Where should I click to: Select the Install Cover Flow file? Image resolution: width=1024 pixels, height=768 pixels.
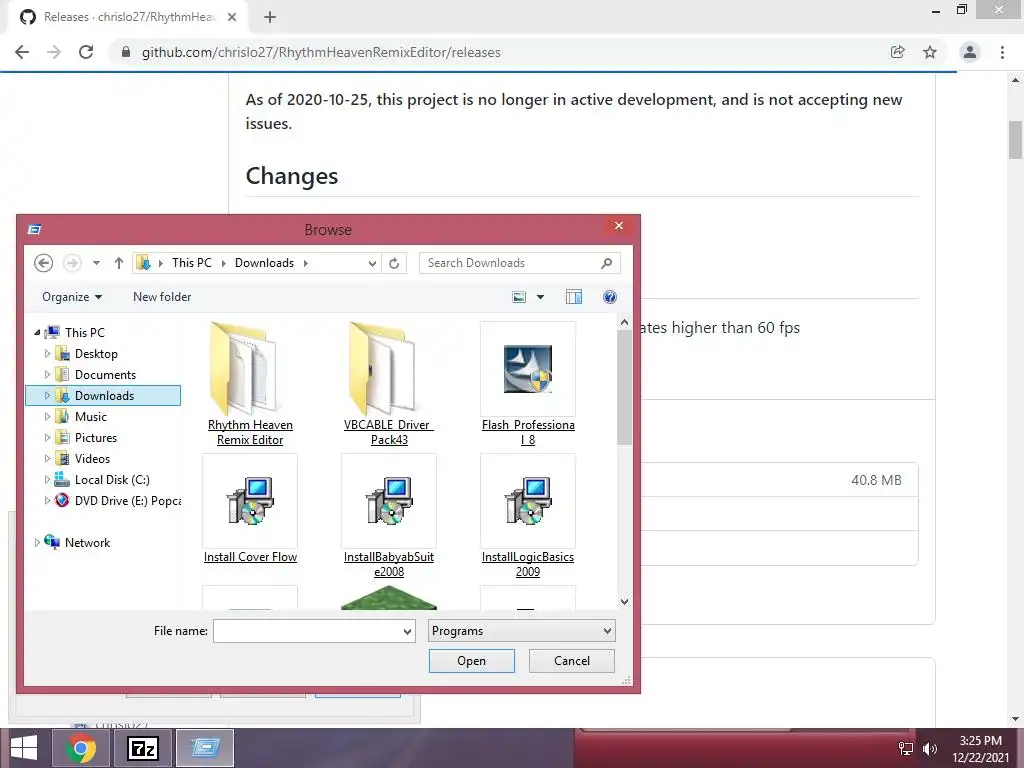coord(250,509)
